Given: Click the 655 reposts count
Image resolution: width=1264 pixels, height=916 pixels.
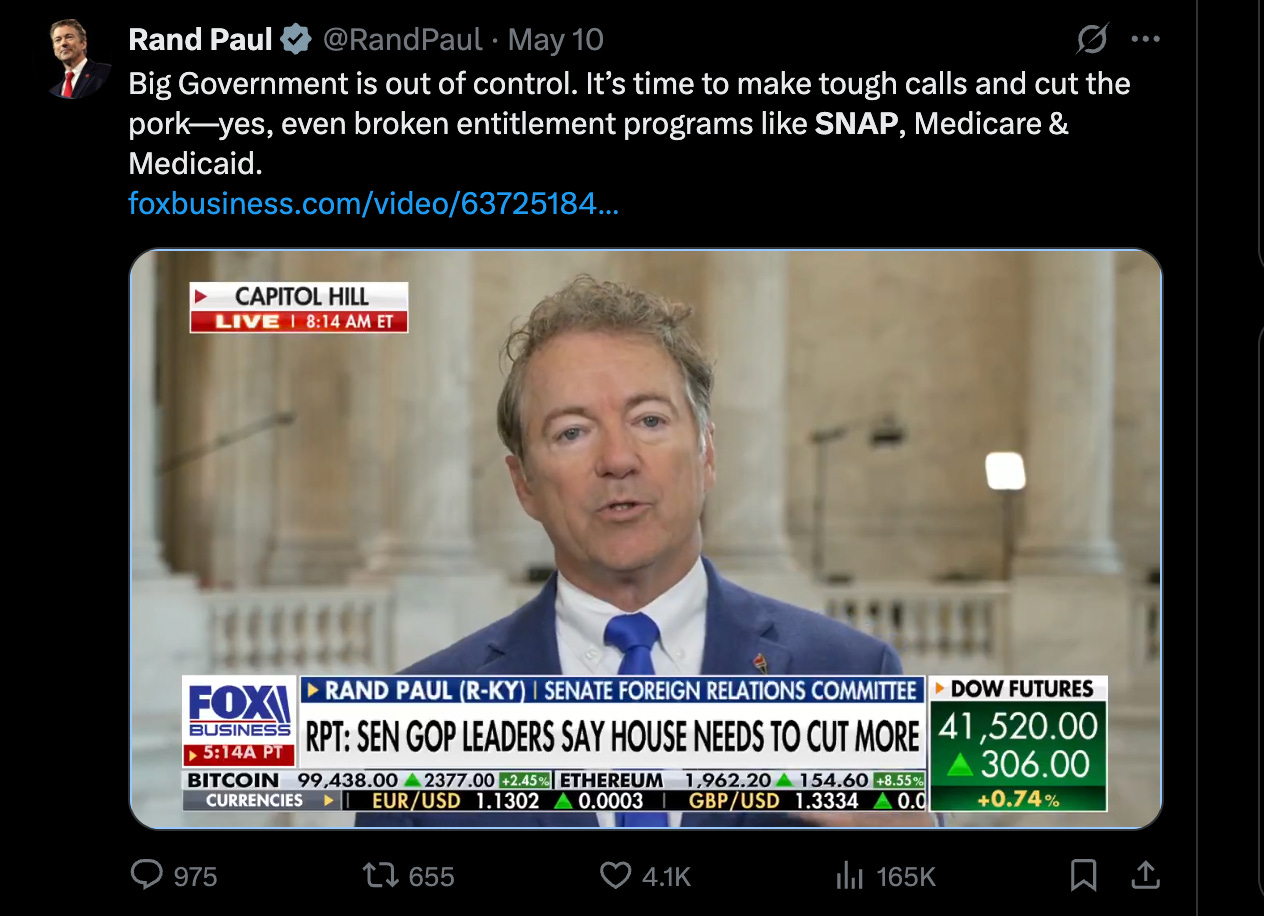Looking at the screenshot, I should (431, 877).
